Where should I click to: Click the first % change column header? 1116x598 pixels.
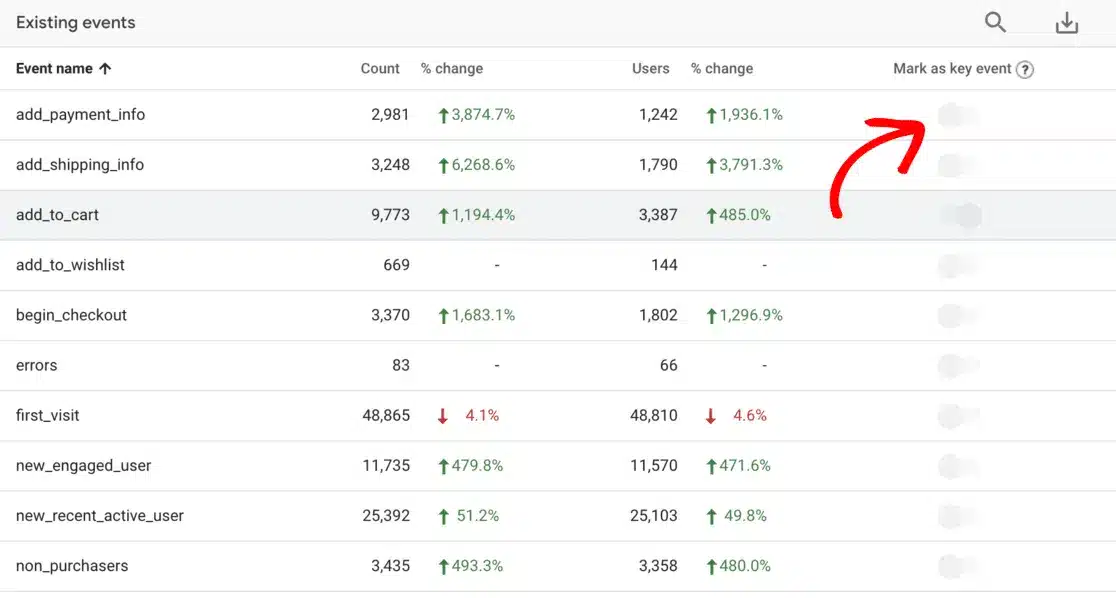point(452,69)
